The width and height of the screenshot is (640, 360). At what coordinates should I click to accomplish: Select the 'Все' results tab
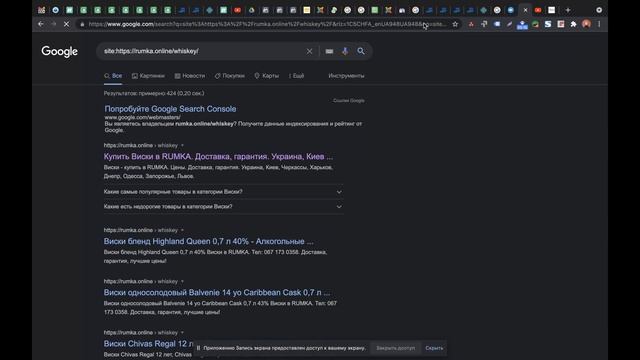point(113,76)
